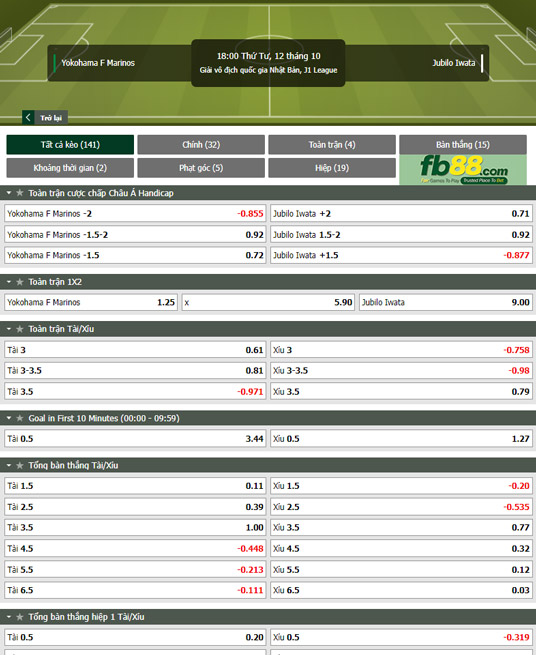Image resolution: width=536 pixels, height=655 pixels.
Task: Star the Toàn trận cược chấp Châu Á Handicap section
Action: pyautogui.click(x=20, y=193)
